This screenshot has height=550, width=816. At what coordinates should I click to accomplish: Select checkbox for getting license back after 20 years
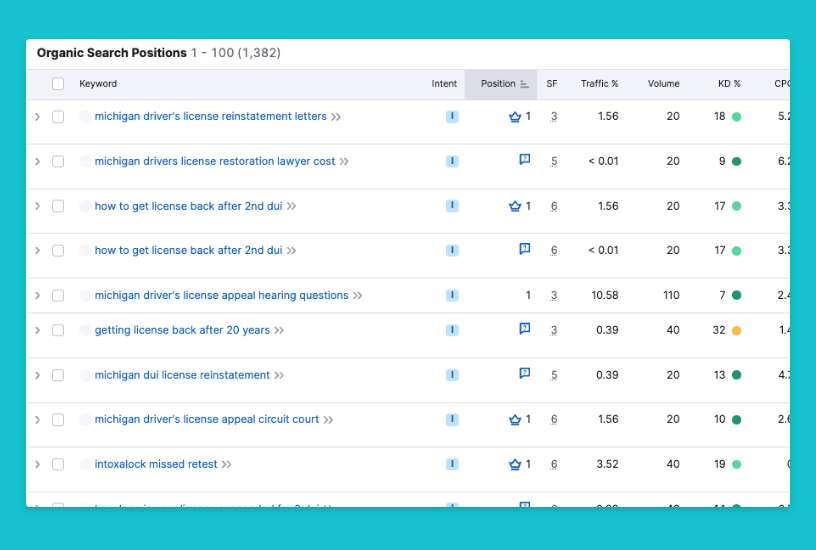(x=58, y=330)
